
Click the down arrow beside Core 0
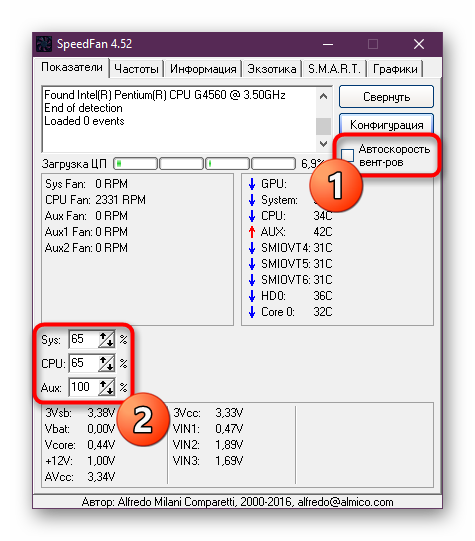pos(252,312)
